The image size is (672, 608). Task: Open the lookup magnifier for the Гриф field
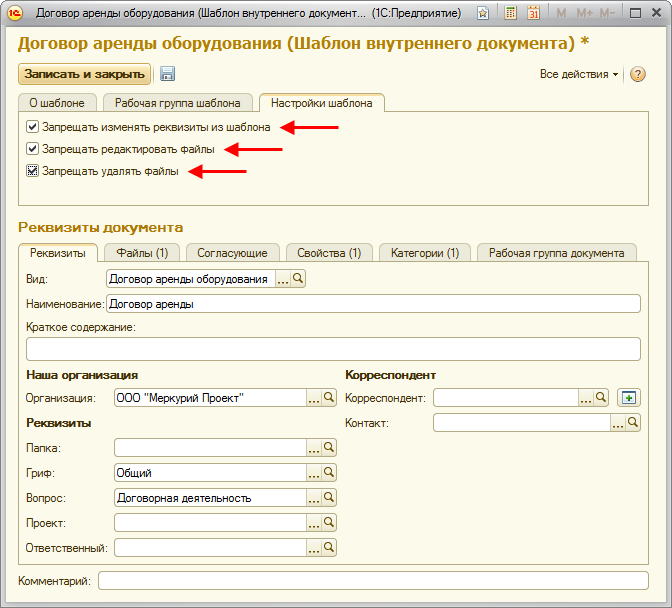(x=329, y=473)
